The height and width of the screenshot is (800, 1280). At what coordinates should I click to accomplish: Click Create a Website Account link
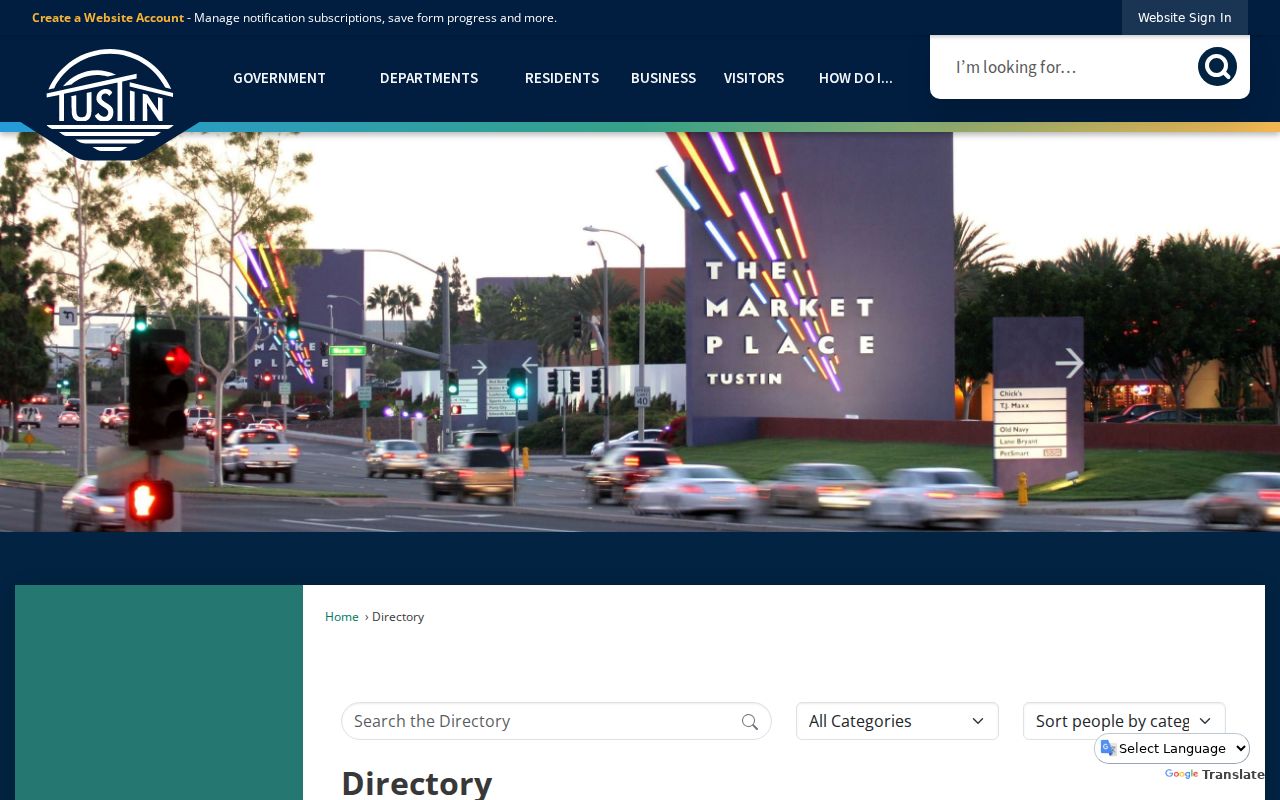click(108, 18)
